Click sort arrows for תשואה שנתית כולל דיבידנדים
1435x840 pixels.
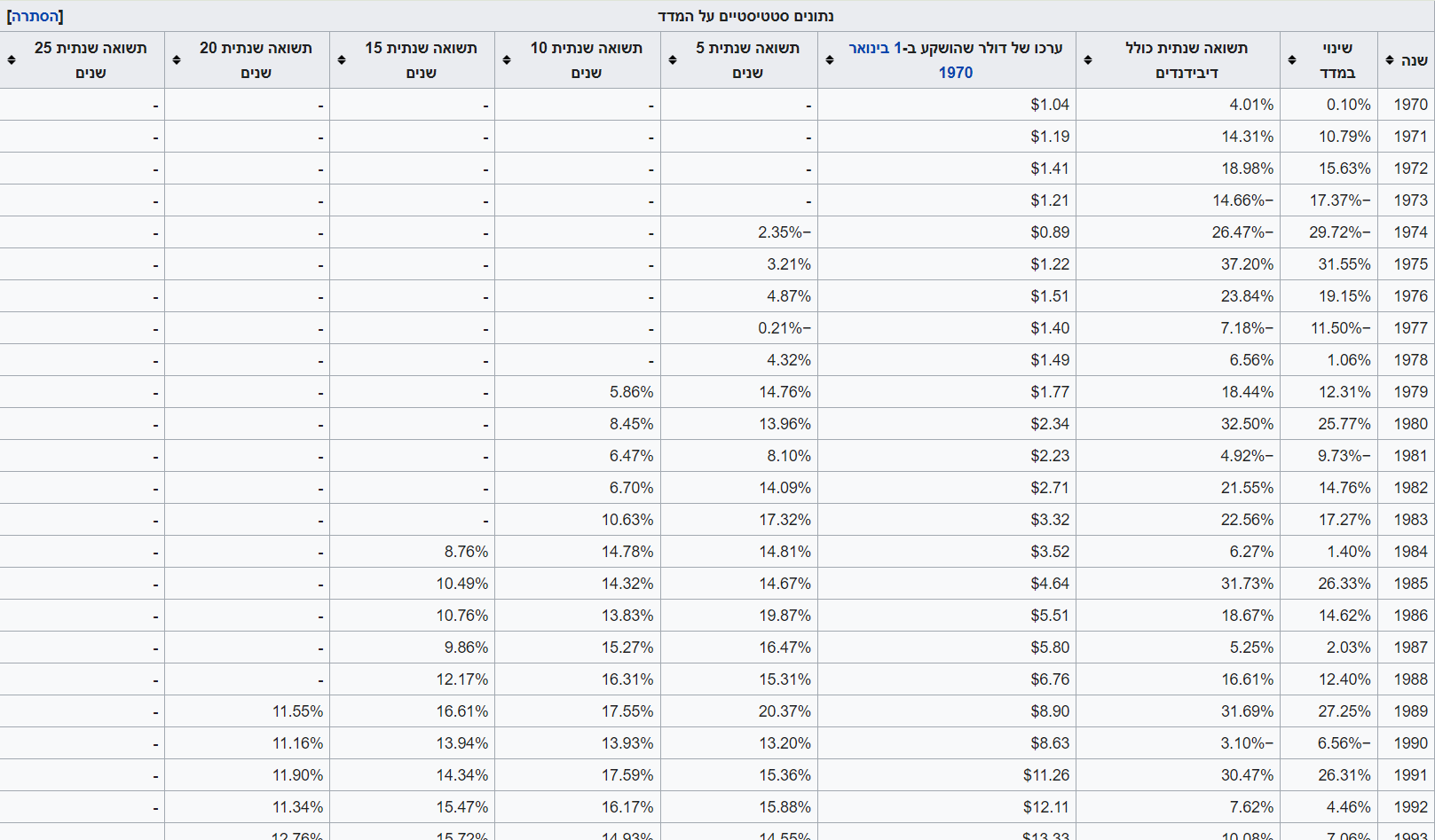1088,60
